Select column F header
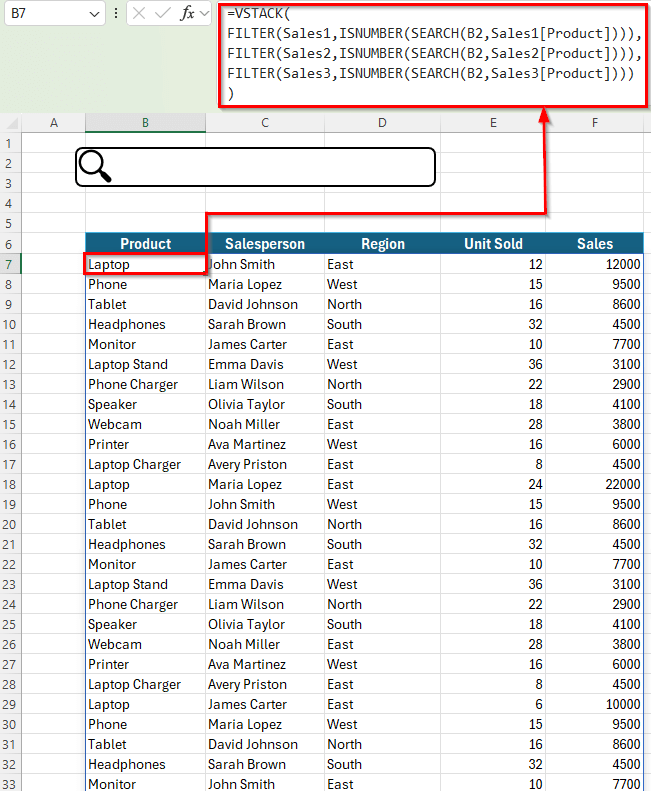This screenshot has width=651, height=791. point(594,123)
